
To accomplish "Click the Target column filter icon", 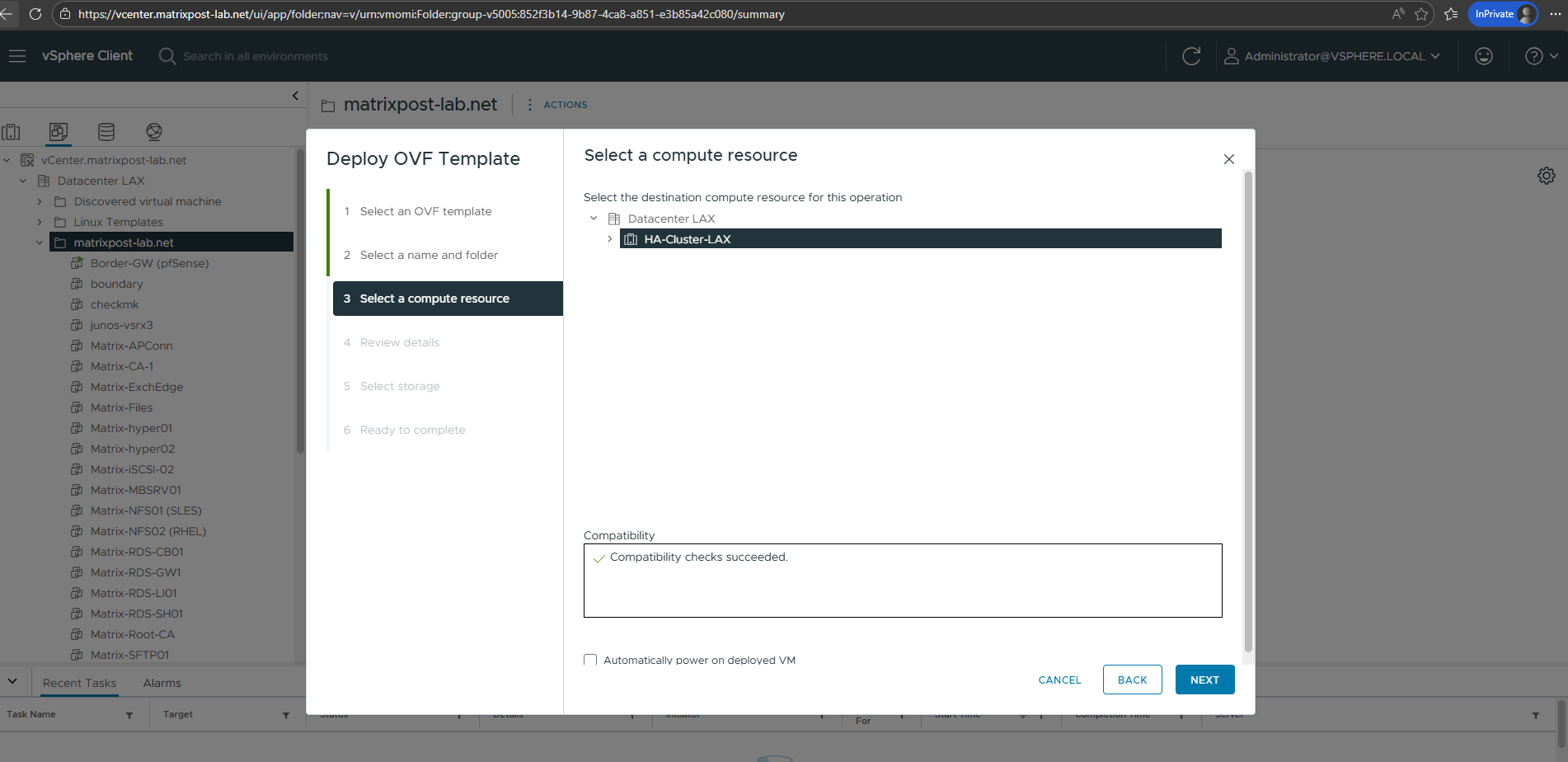I will click(286, 715).
